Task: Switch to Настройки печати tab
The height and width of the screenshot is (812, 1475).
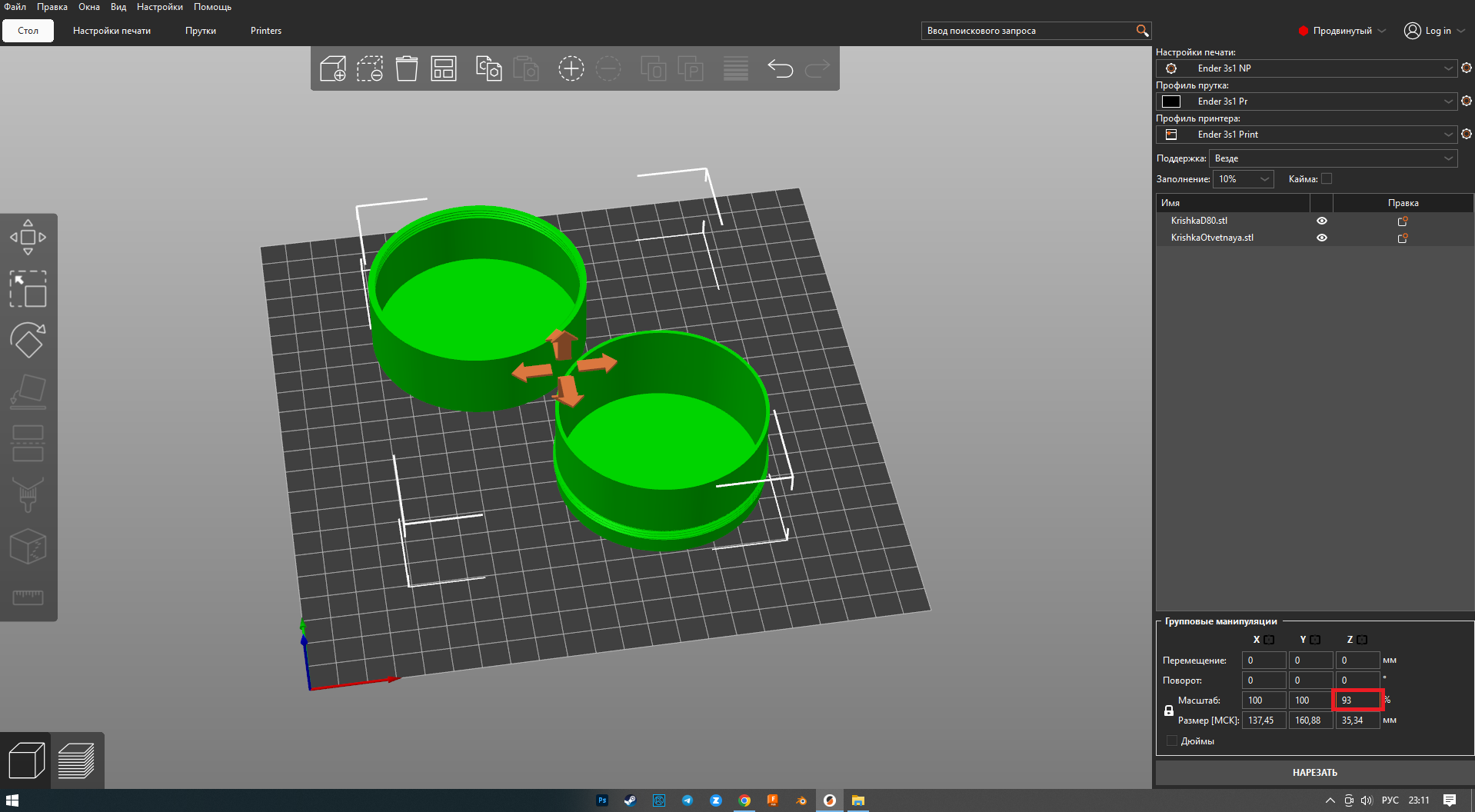Action: 112,31
